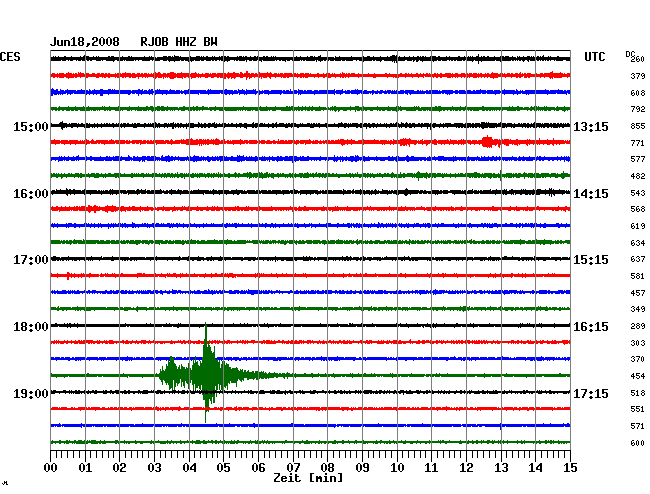Click minute axis tick label 02

click(x=119, y=468)
